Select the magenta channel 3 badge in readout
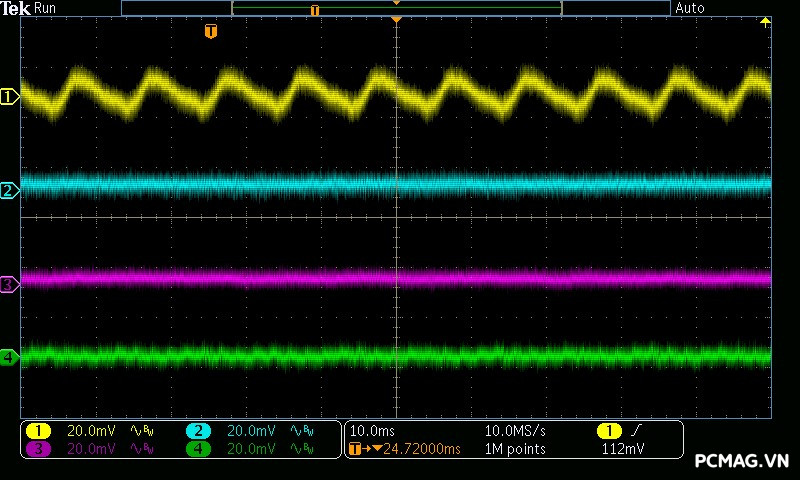 pyautogui.click(x=38, y=449)
